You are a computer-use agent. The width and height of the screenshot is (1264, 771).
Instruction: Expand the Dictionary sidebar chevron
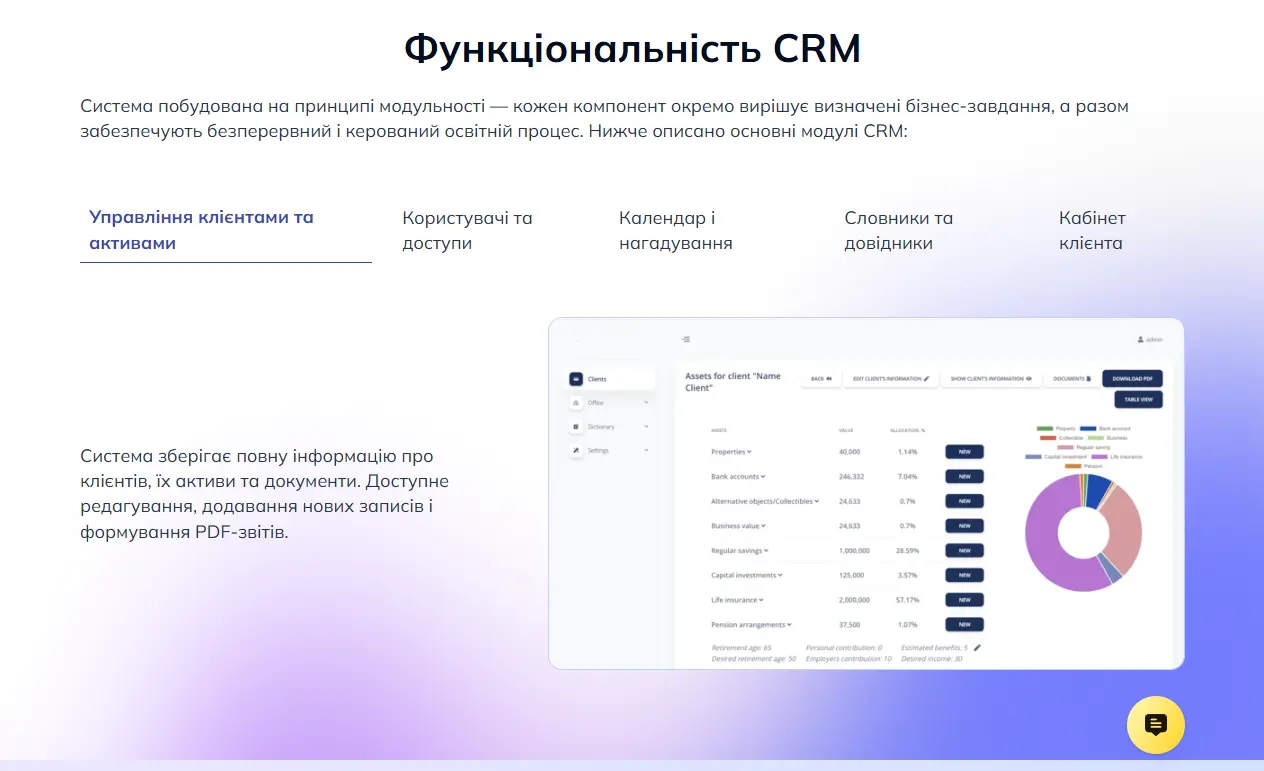pos(647,427)
